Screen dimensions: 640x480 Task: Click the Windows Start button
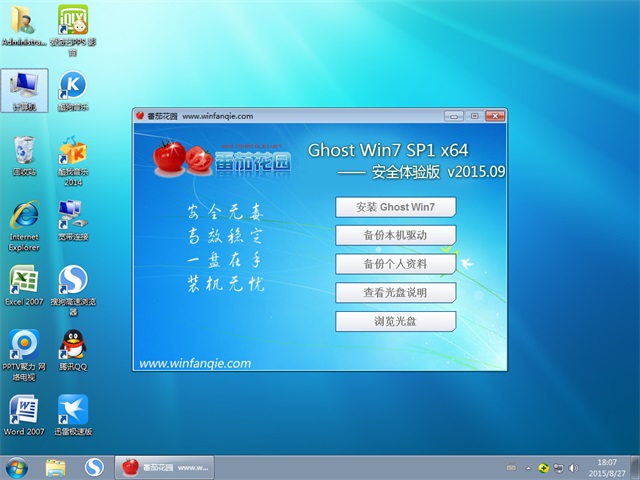point(17,467)
